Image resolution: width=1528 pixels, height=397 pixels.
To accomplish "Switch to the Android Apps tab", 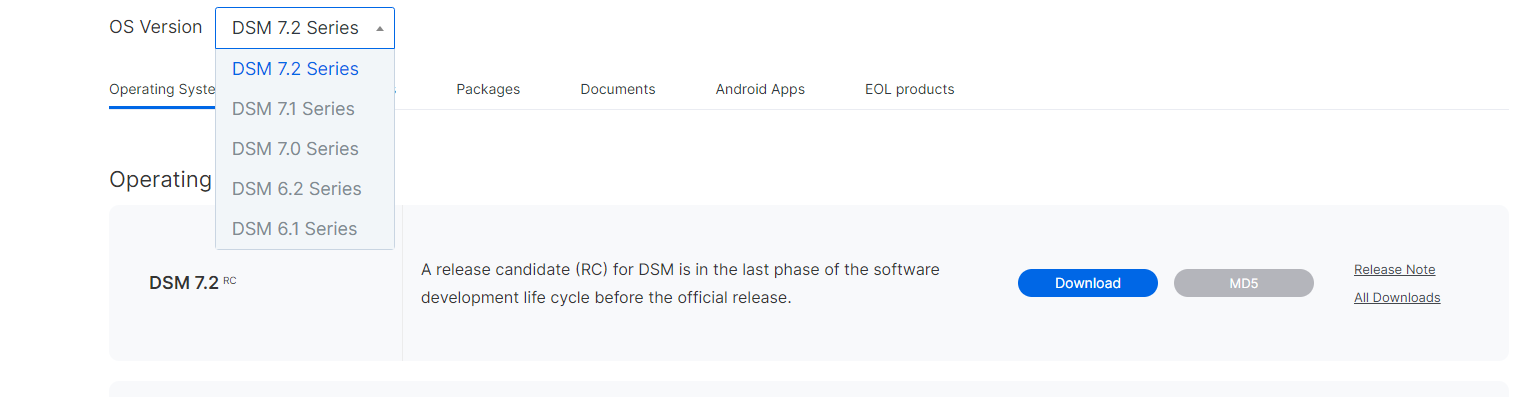I will 760,89.
